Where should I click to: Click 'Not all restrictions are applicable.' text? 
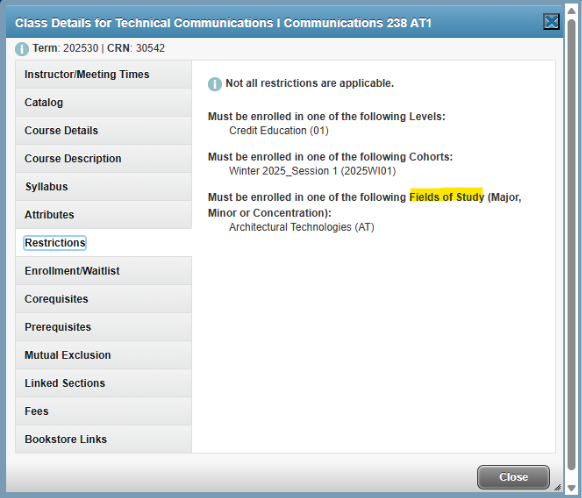[x=310, y=83]
